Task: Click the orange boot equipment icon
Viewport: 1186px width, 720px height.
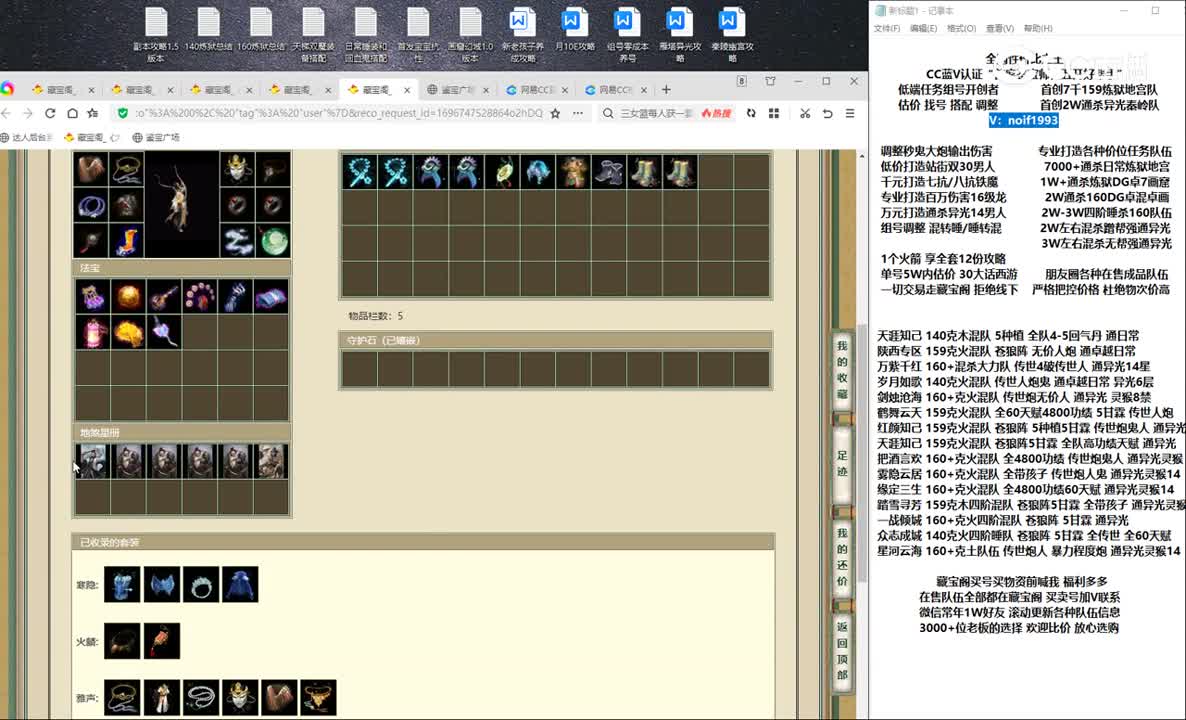Action: click(126, 241)
